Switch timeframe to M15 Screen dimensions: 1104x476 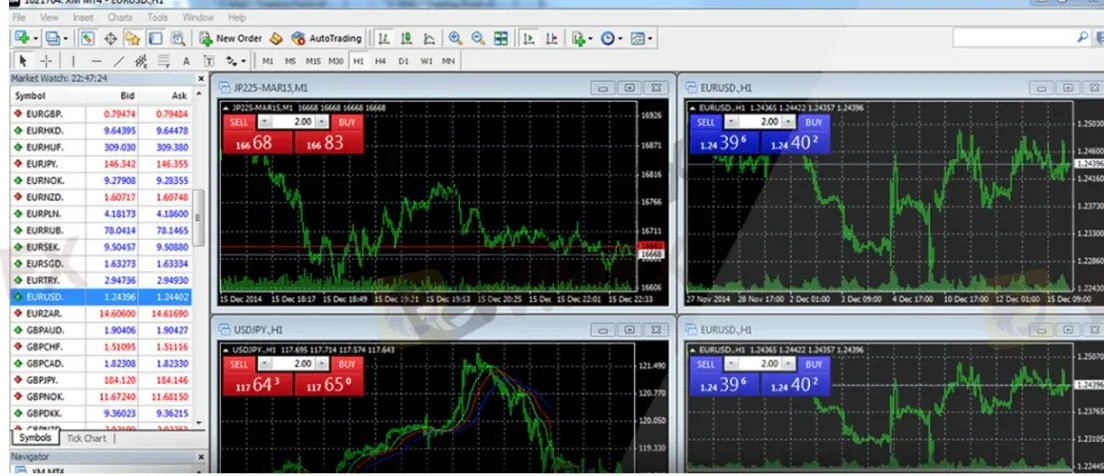(313, 61)
